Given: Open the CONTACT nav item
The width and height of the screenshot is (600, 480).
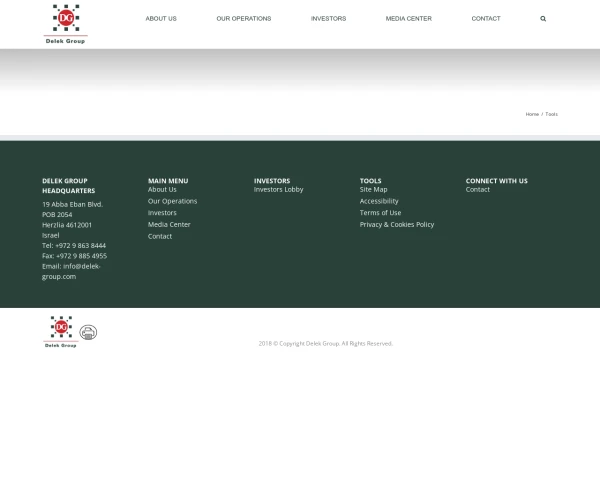Looking at the screenshot, I should (x=486, y=19).
